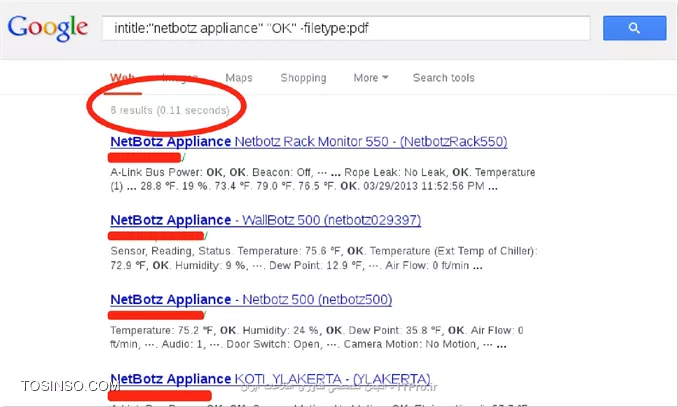Click the 'A-Link Bus Power: OK' snippet line

click(323, 172)
